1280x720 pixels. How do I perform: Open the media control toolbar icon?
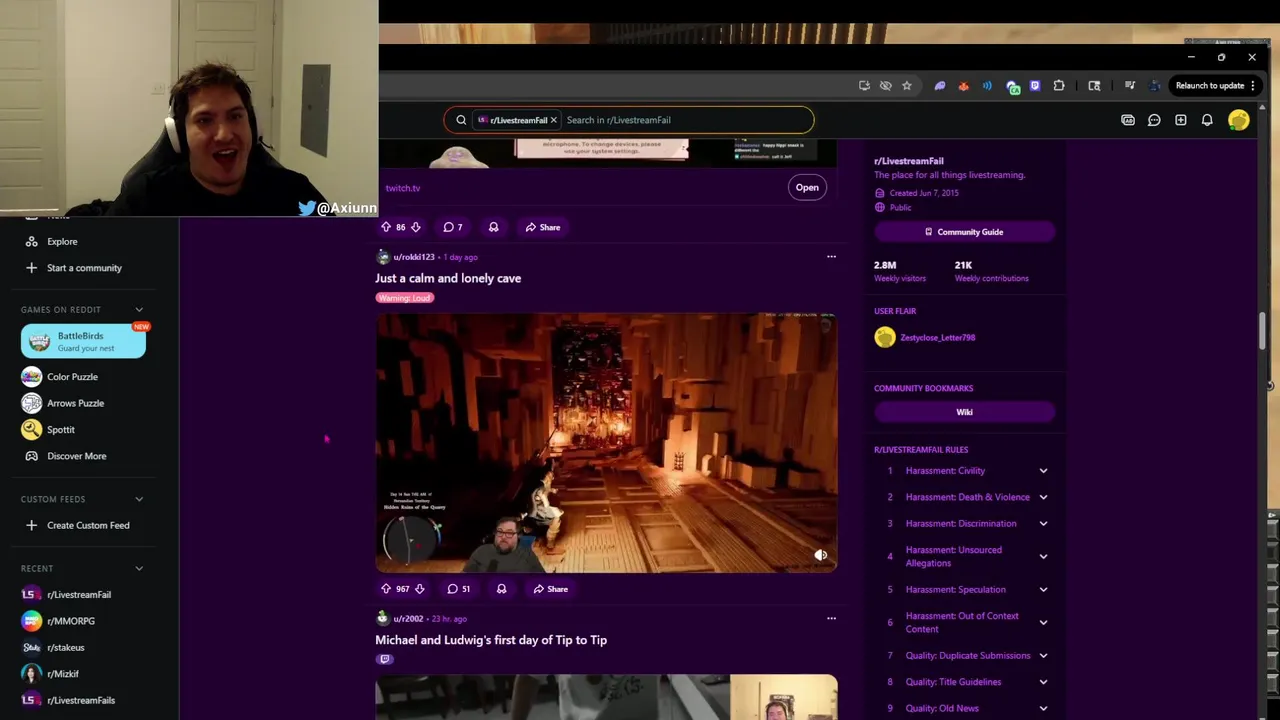(x=1130, y=86)
